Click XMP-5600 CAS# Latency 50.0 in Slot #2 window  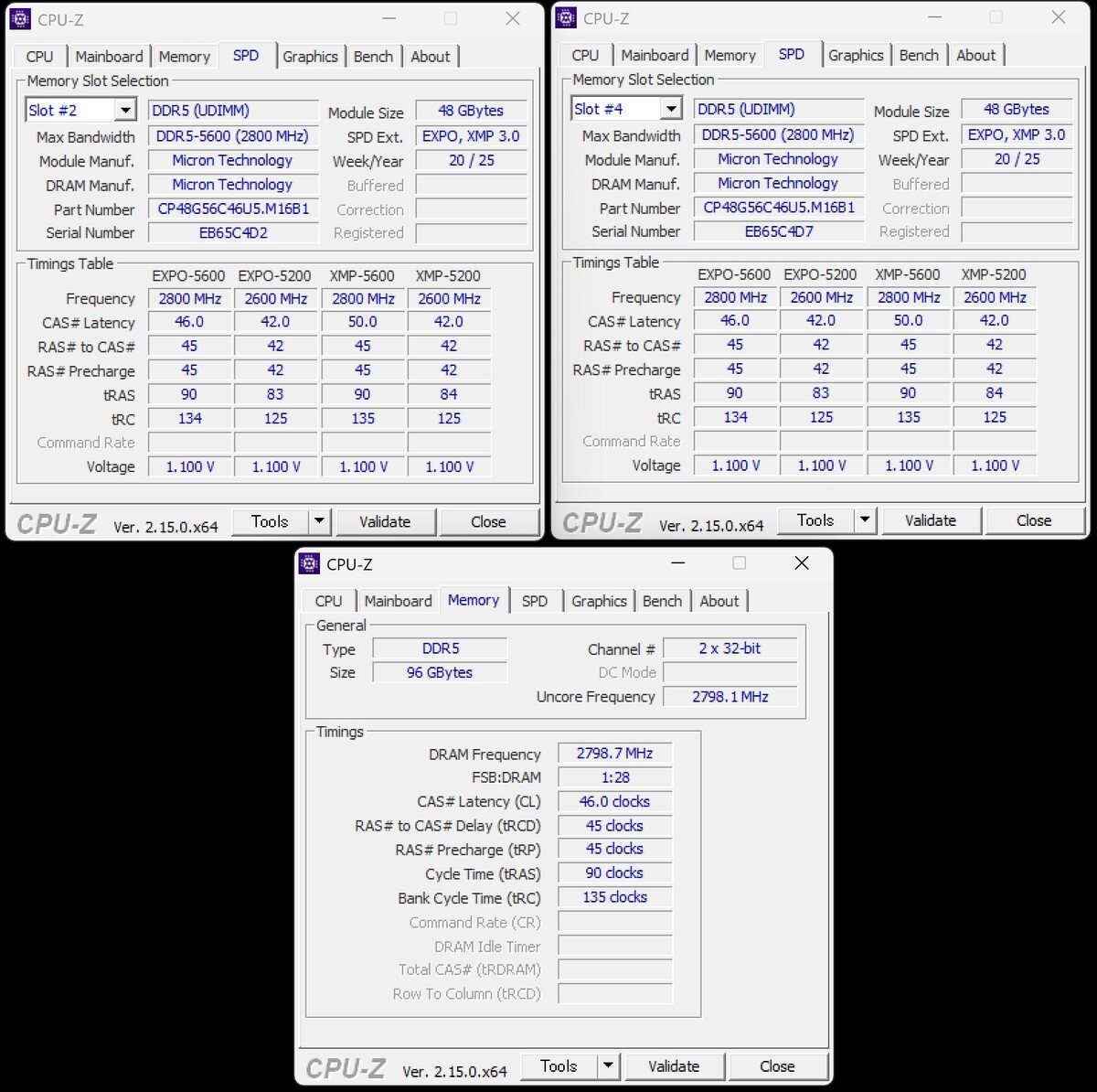tap(363, 322)
